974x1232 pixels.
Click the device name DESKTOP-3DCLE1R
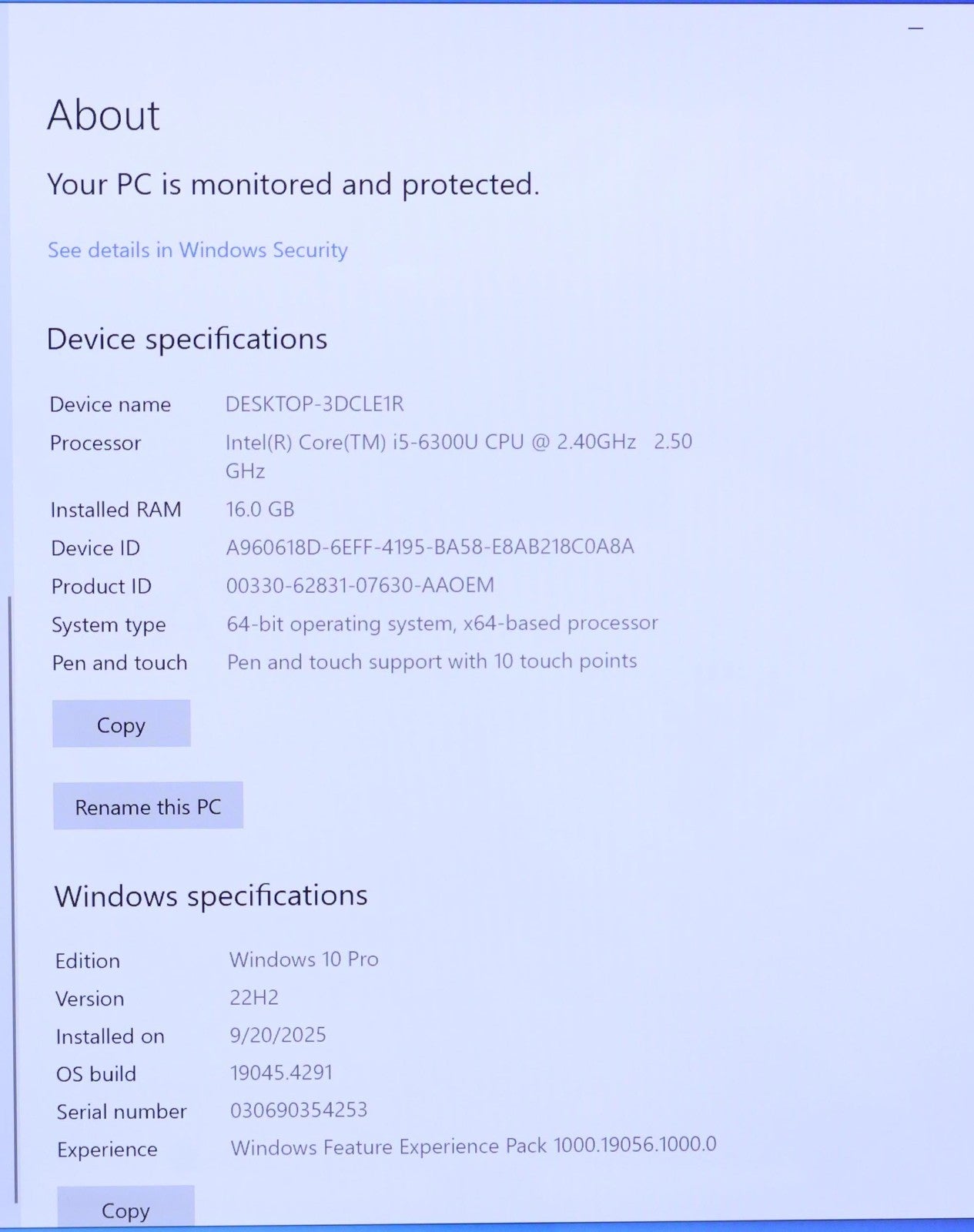click(314, 404)
